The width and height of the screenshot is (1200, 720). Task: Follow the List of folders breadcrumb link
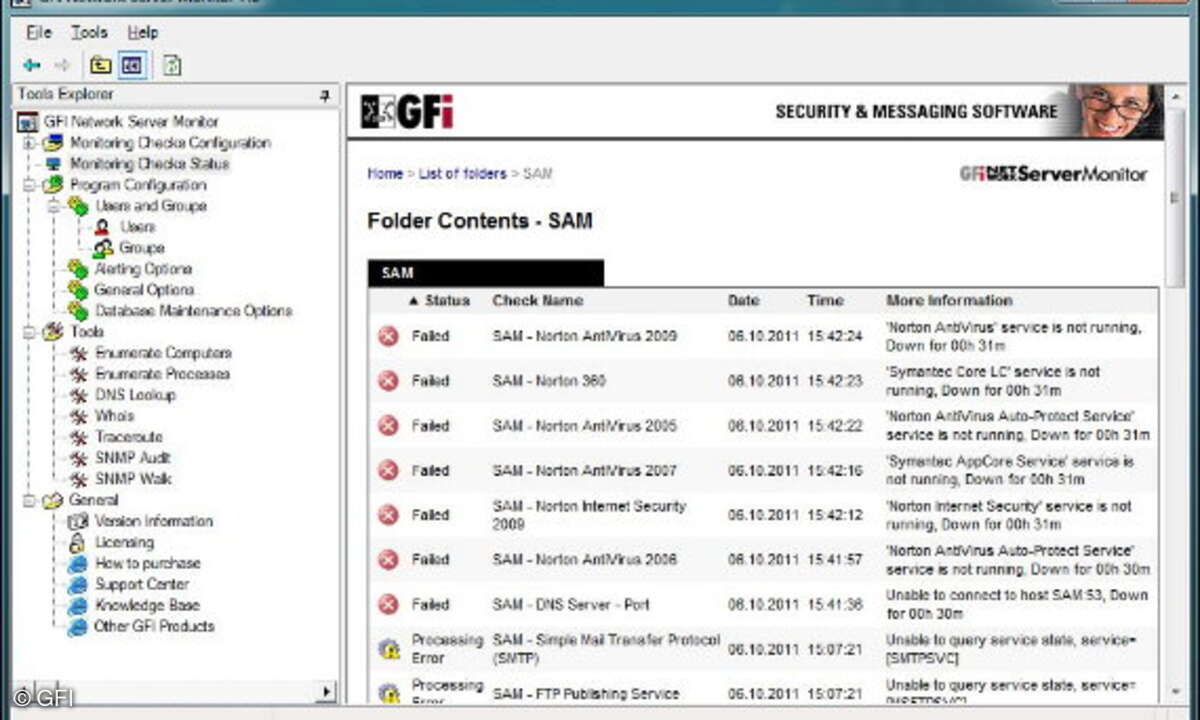coord(462,173)
